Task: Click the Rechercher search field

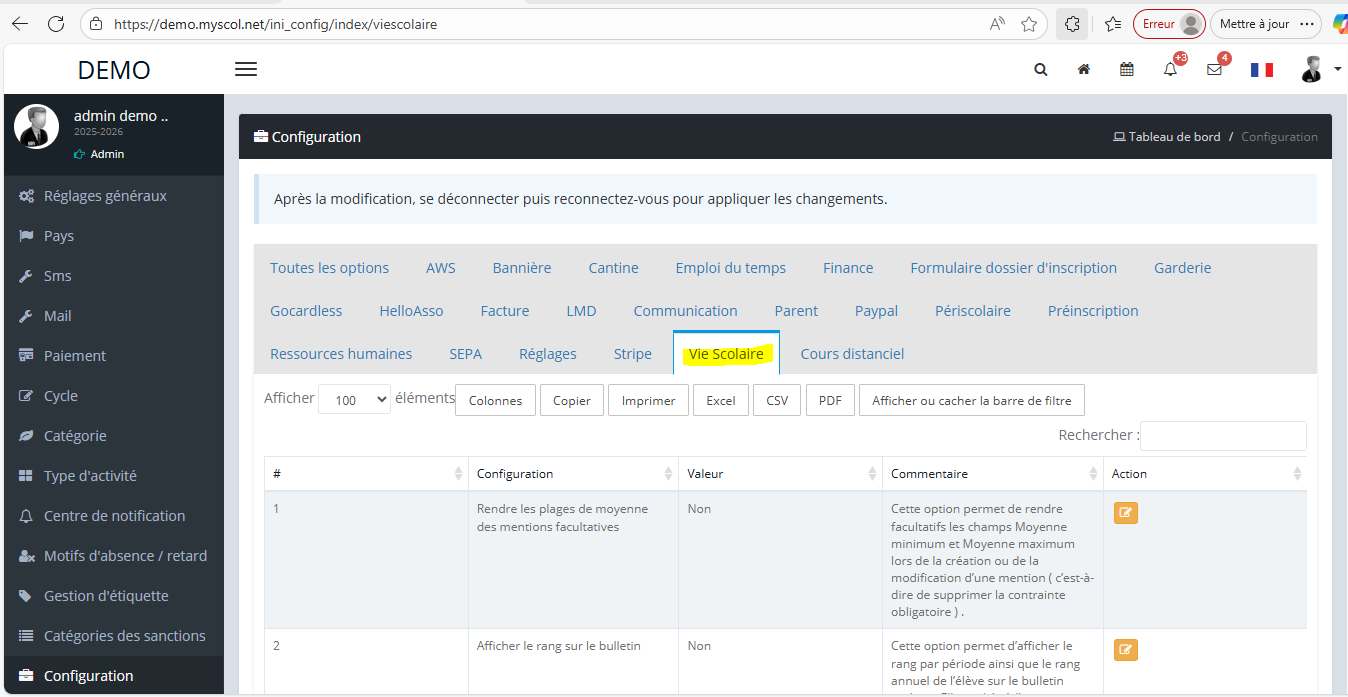Action: (1223, 435)
